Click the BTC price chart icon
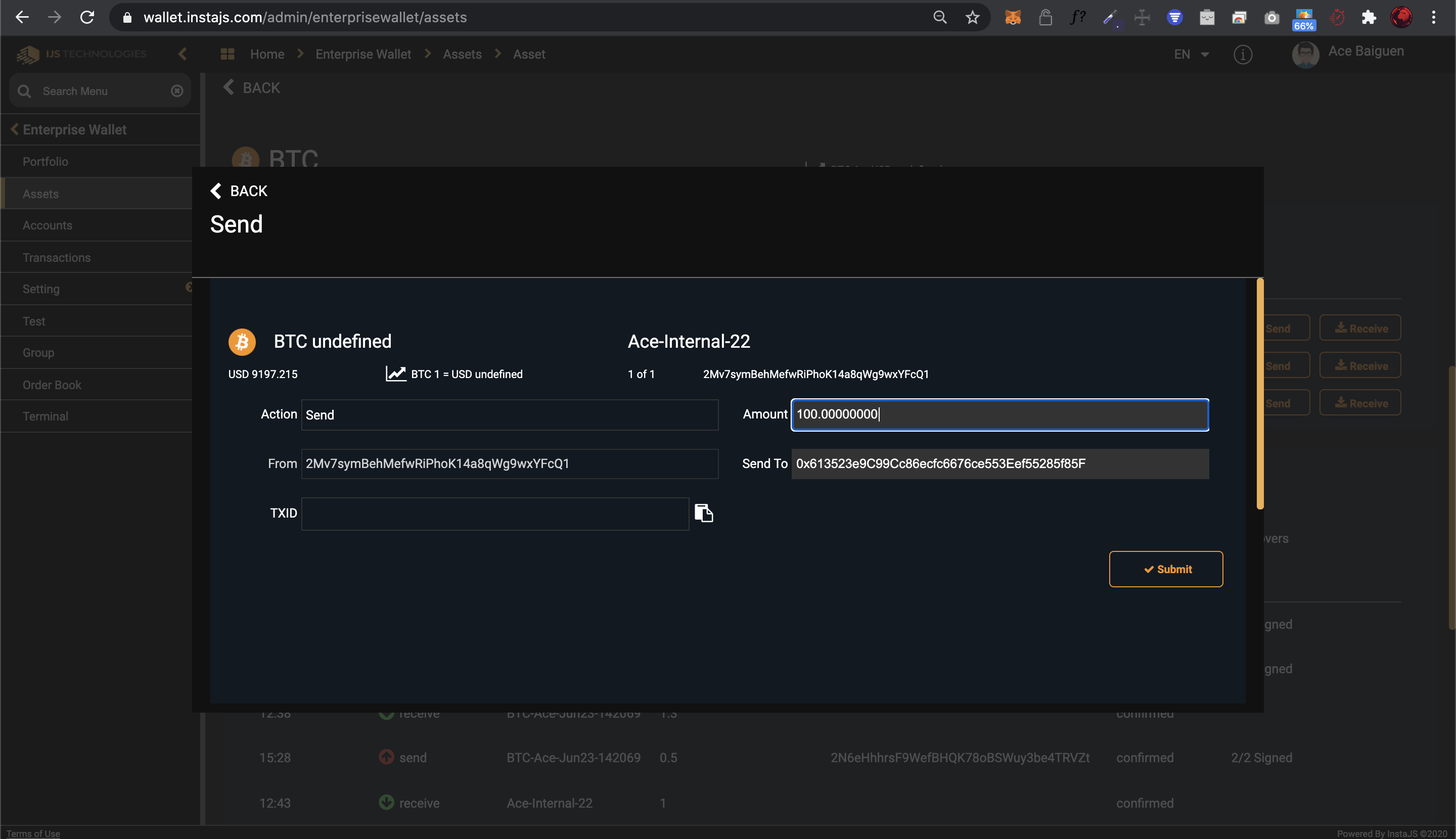The width and height of the screenshot is (1456, 839). 395,374
